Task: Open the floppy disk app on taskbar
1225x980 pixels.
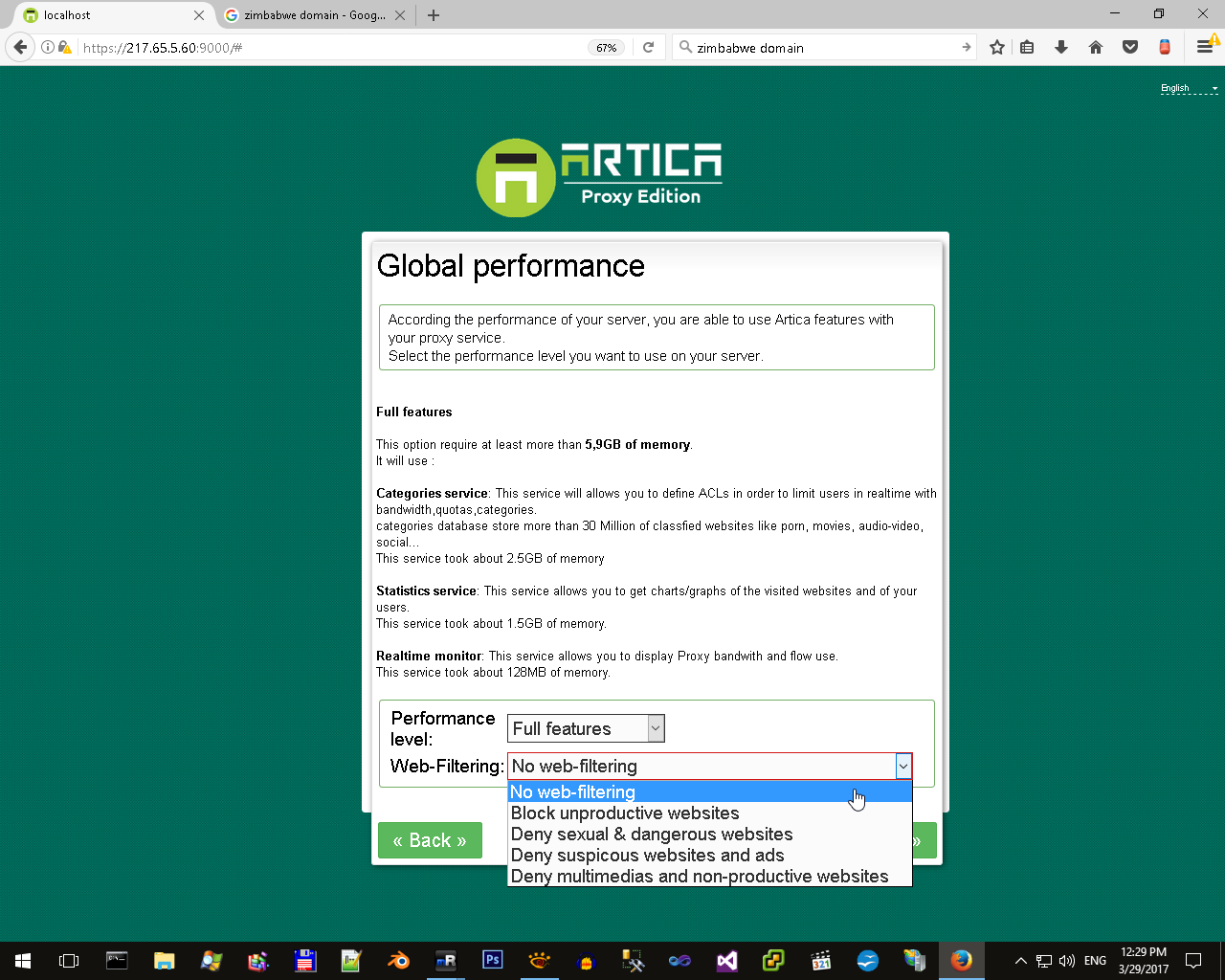Action: [304, 960]
